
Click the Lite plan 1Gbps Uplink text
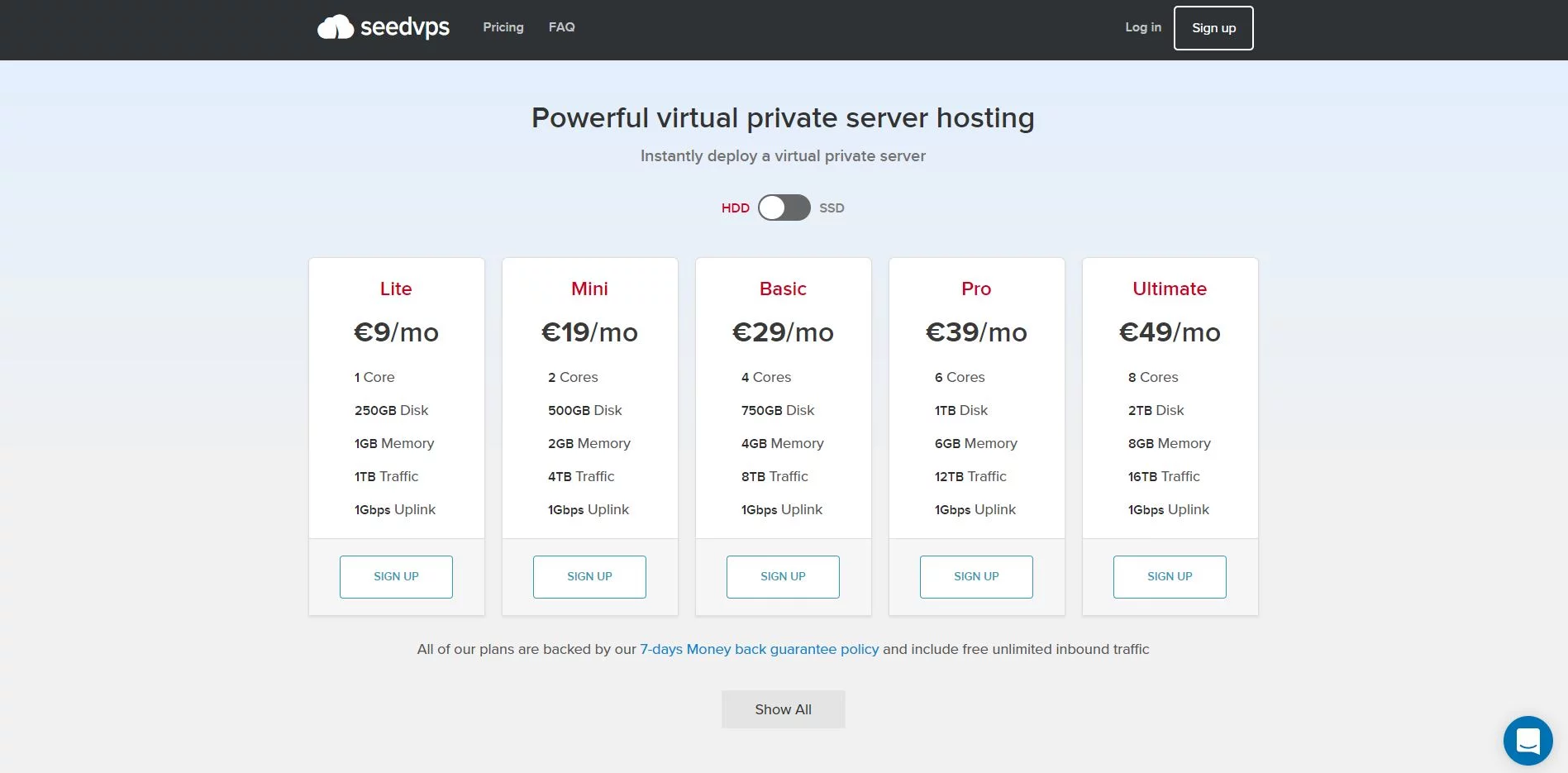pyautogui.click(x=394, y=509)
